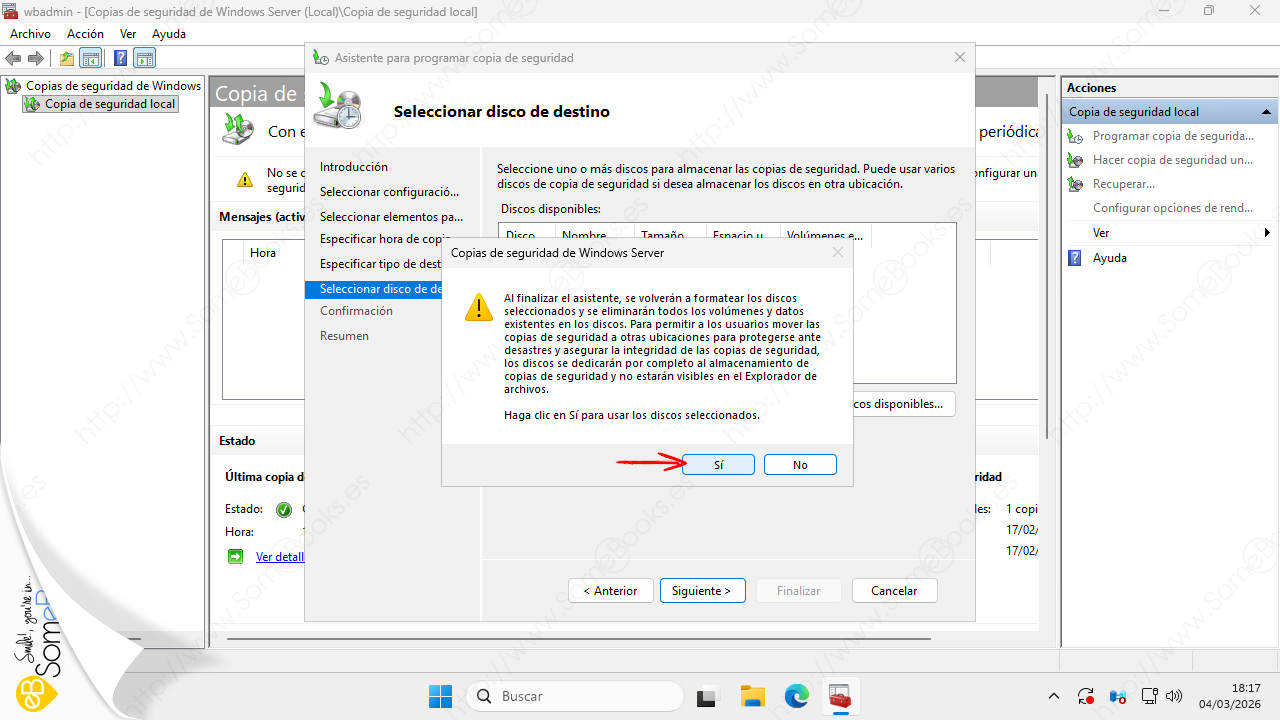Click the back arrow in the toolbar

tap(14, 58)
